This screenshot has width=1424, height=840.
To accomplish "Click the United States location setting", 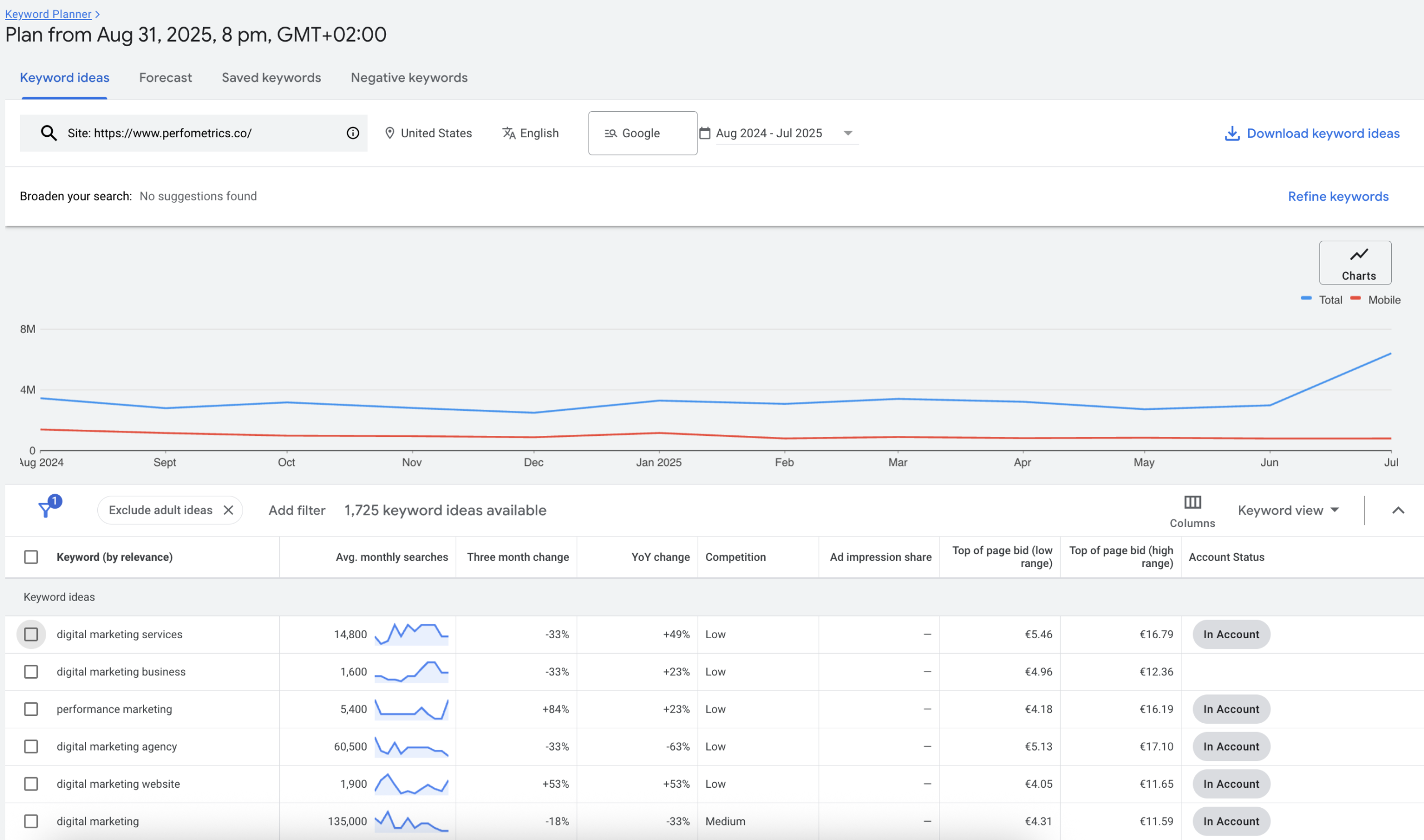I will (x=428, y=133).
